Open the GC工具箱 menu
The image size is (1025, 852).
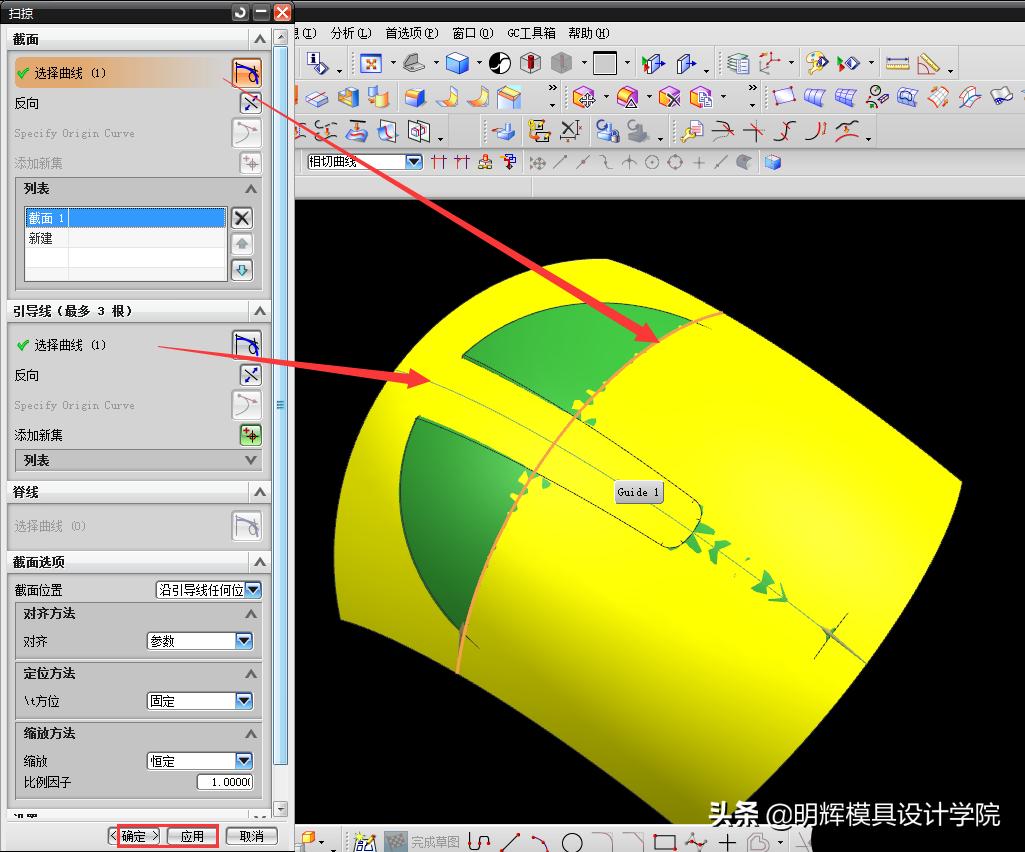pyautogui.click(x=531, y=33)
